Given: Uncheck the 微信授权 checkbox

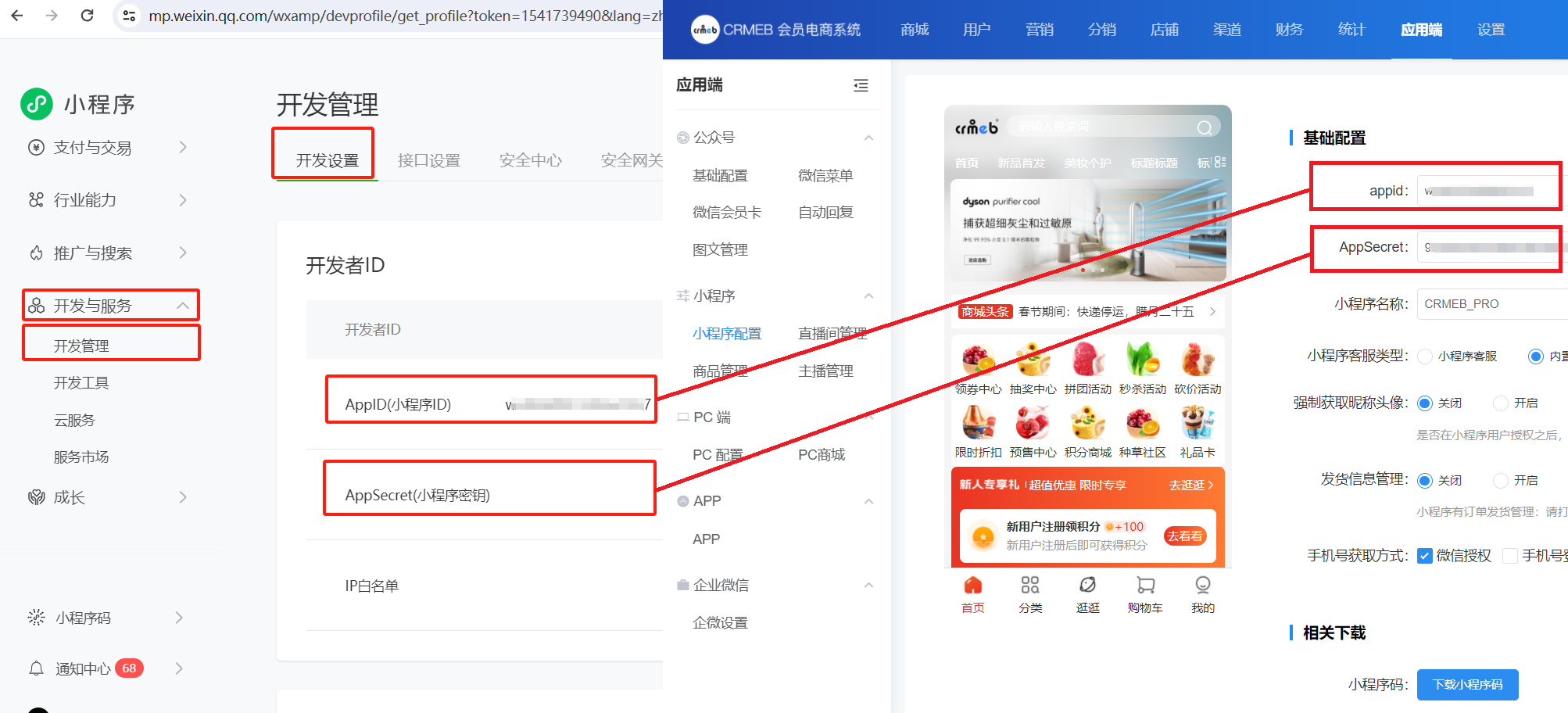Looking at the screenshot, I should 1425,556.
